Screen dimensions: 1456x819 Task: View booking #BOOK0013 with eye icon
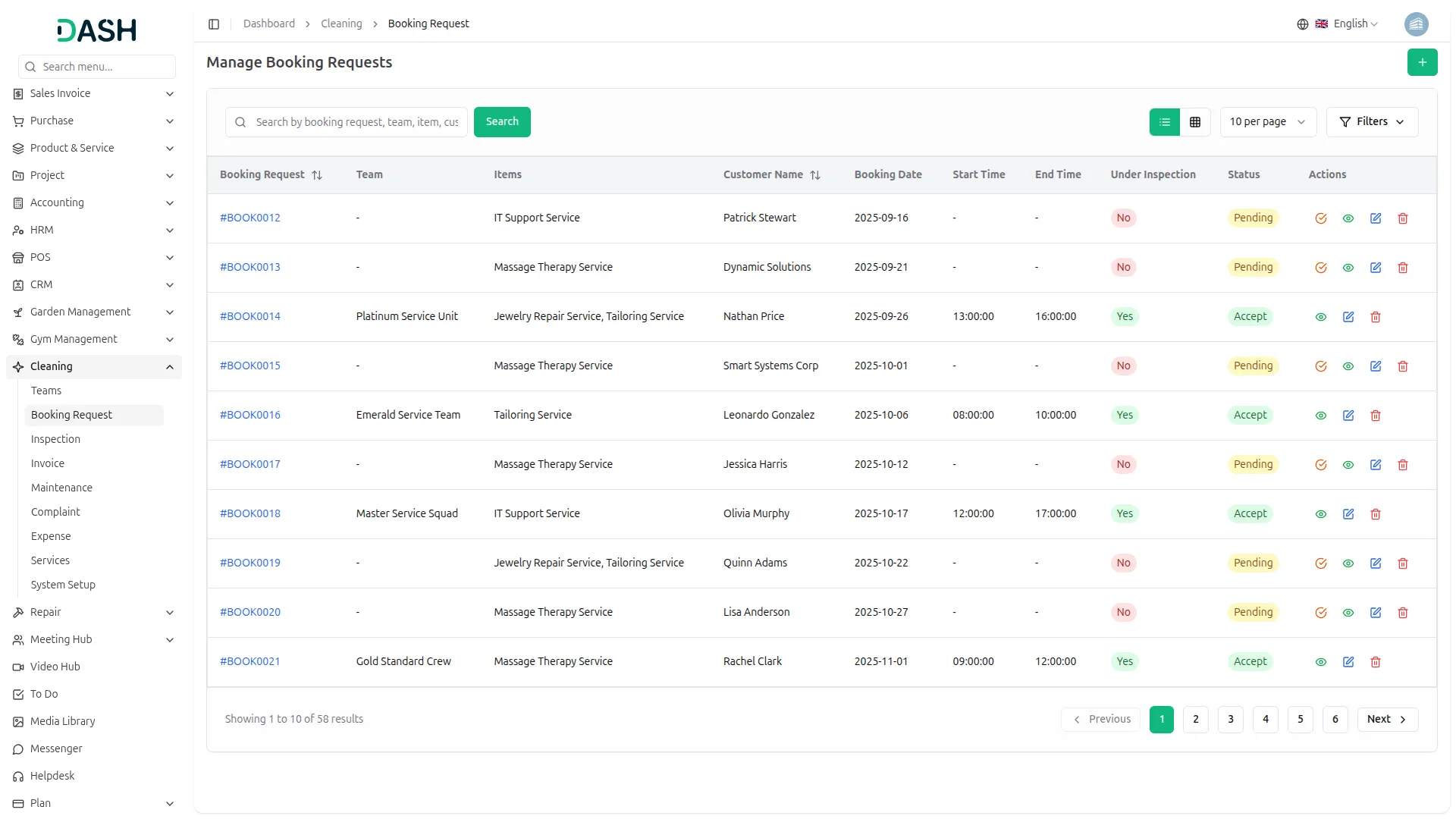pos(1348,268)
